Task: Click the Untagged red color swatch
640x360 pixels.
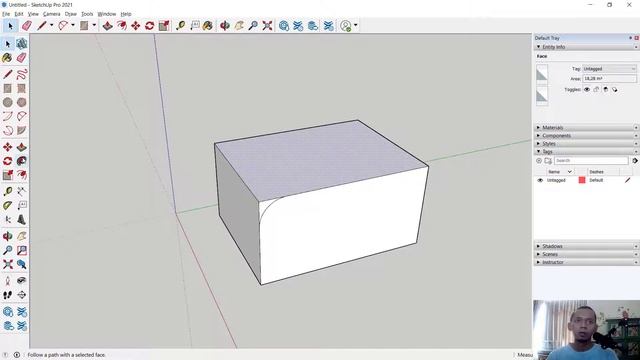Action: [x=582, y=180]
